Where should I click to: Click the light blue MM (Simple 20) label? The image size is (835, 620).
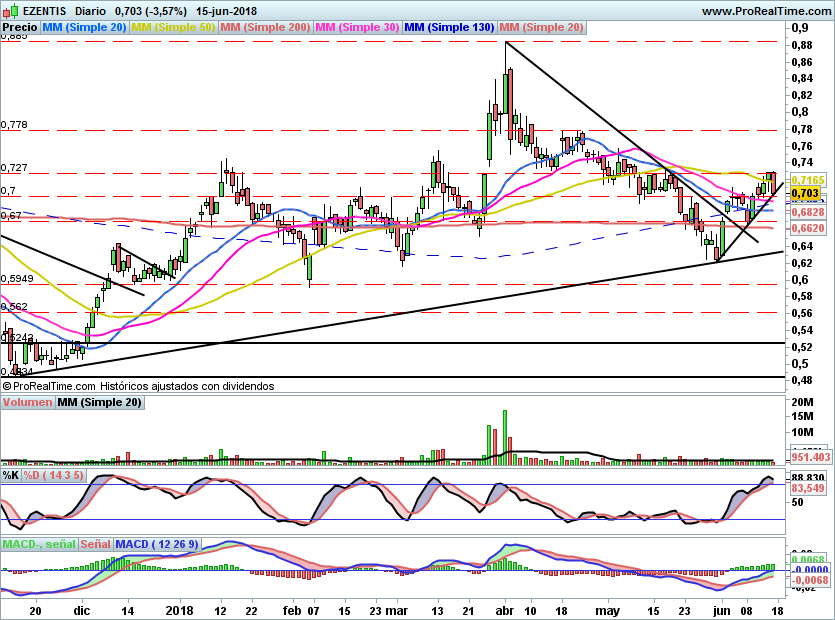(x=84, y=27)
